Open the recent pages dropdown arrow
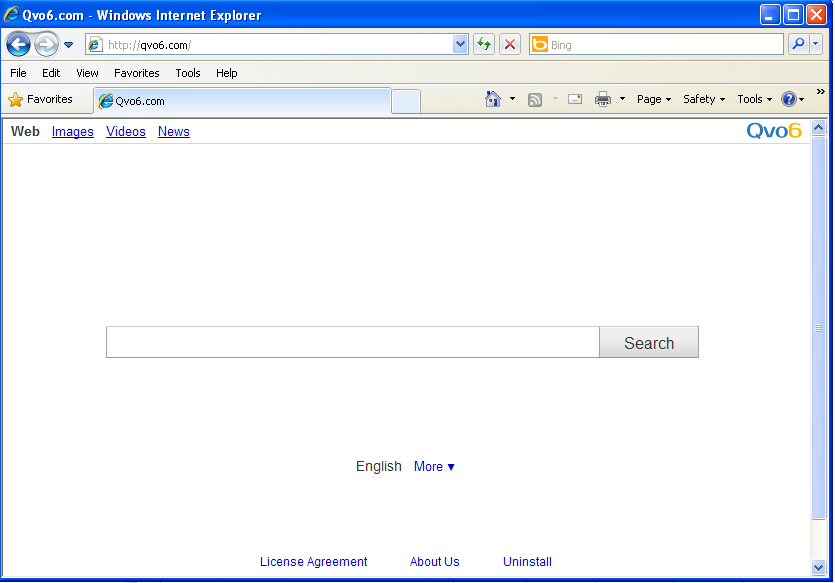This screenshot has width=835, height=583. [68, 45]
